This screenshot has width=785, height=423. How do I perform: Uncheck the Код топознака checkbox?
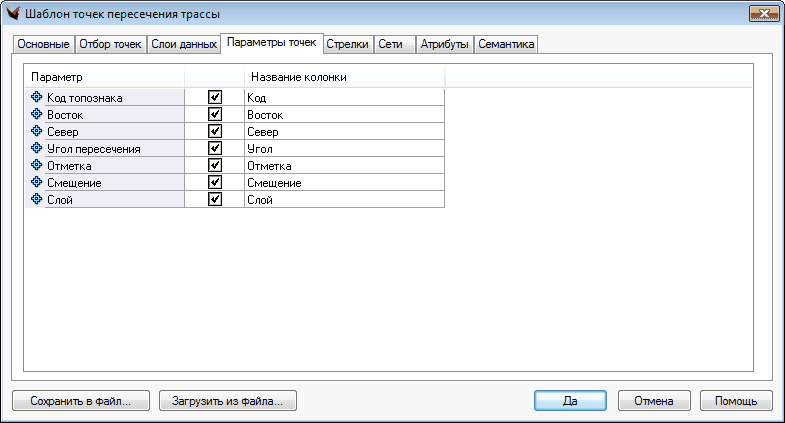pos(214,97)
